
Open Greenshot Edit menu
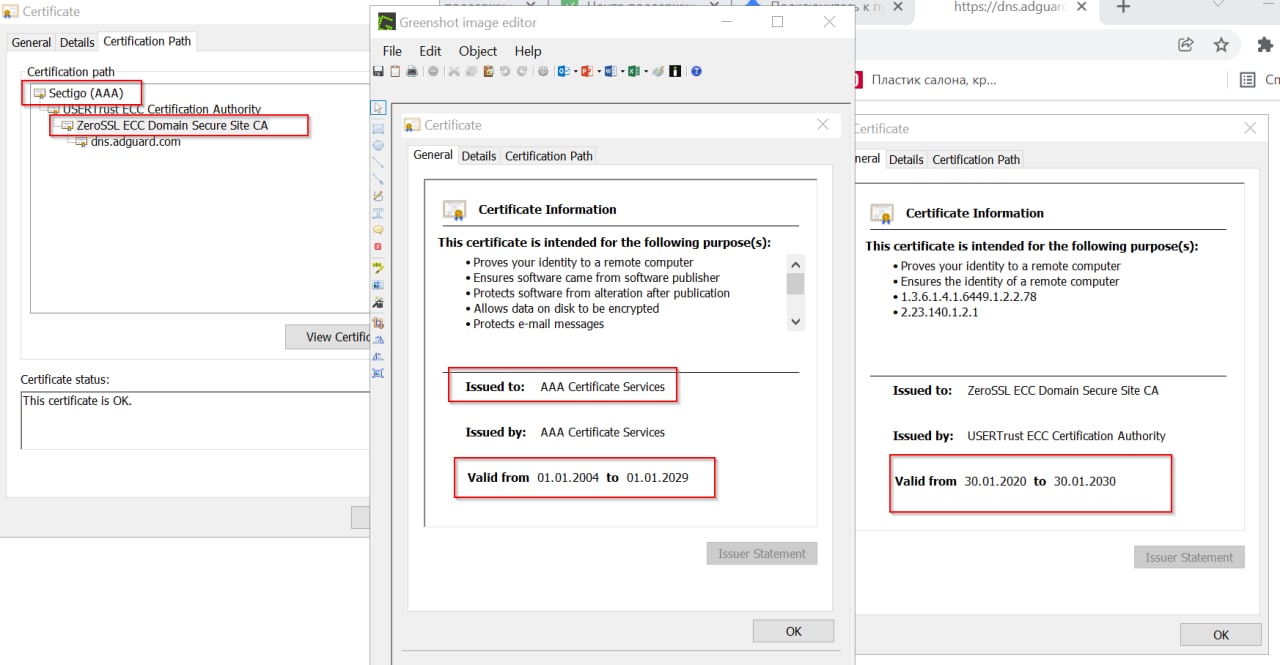point(430,51)
